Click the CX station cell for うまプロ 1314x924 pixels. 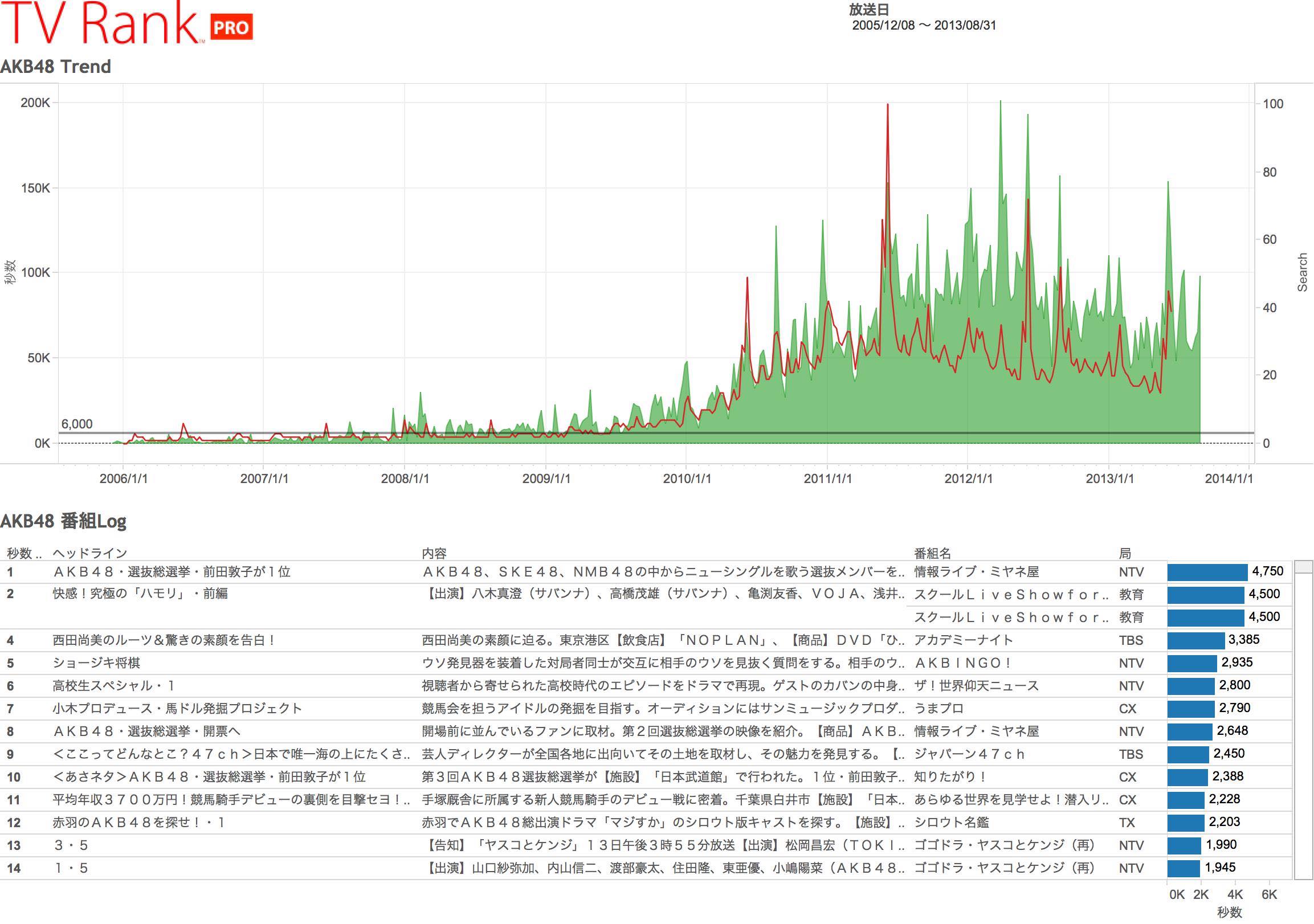pos(1128,709)
